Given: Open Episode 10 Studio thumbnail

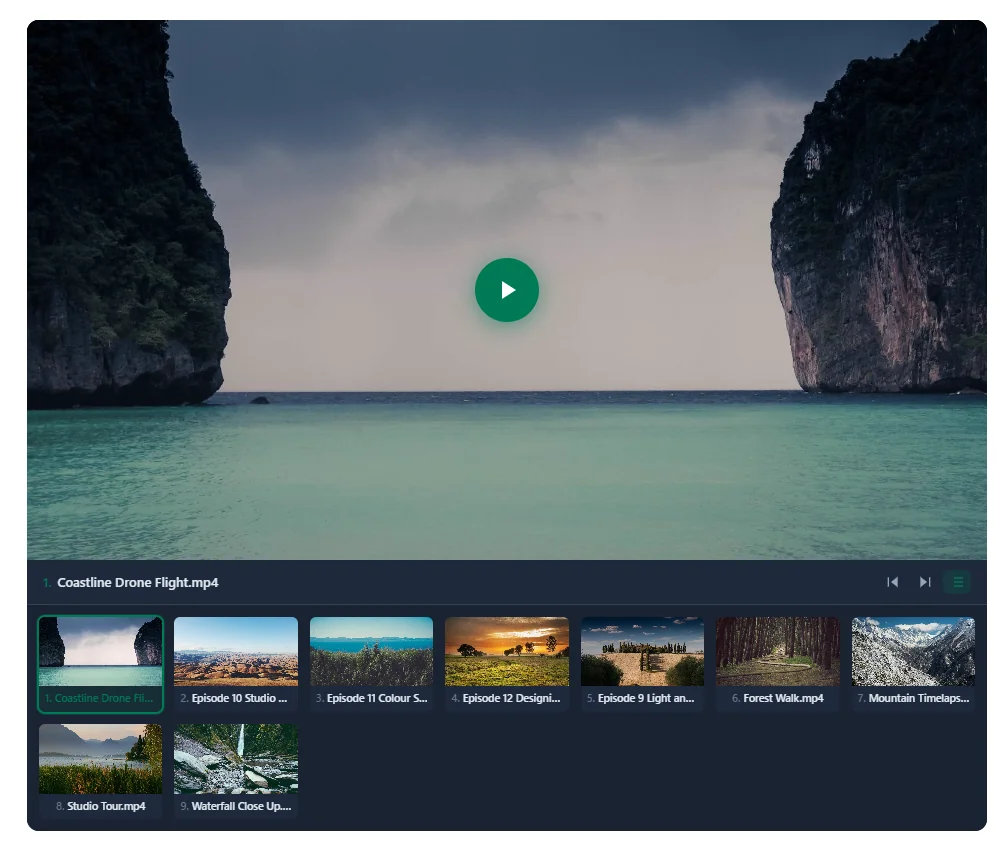Looking at the screenshot, I should pos(236,663).
